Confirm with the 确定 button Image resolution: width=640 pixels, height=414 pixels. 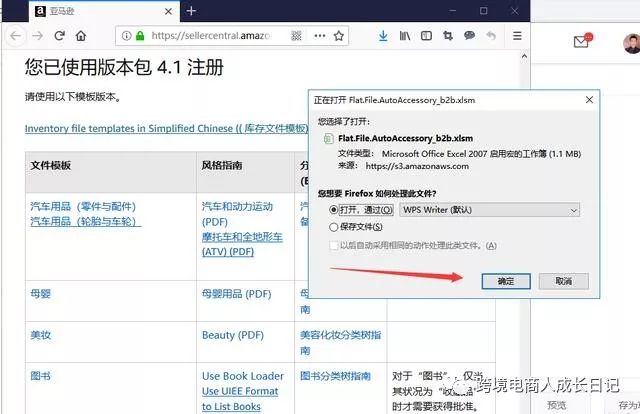coord(506,281)
